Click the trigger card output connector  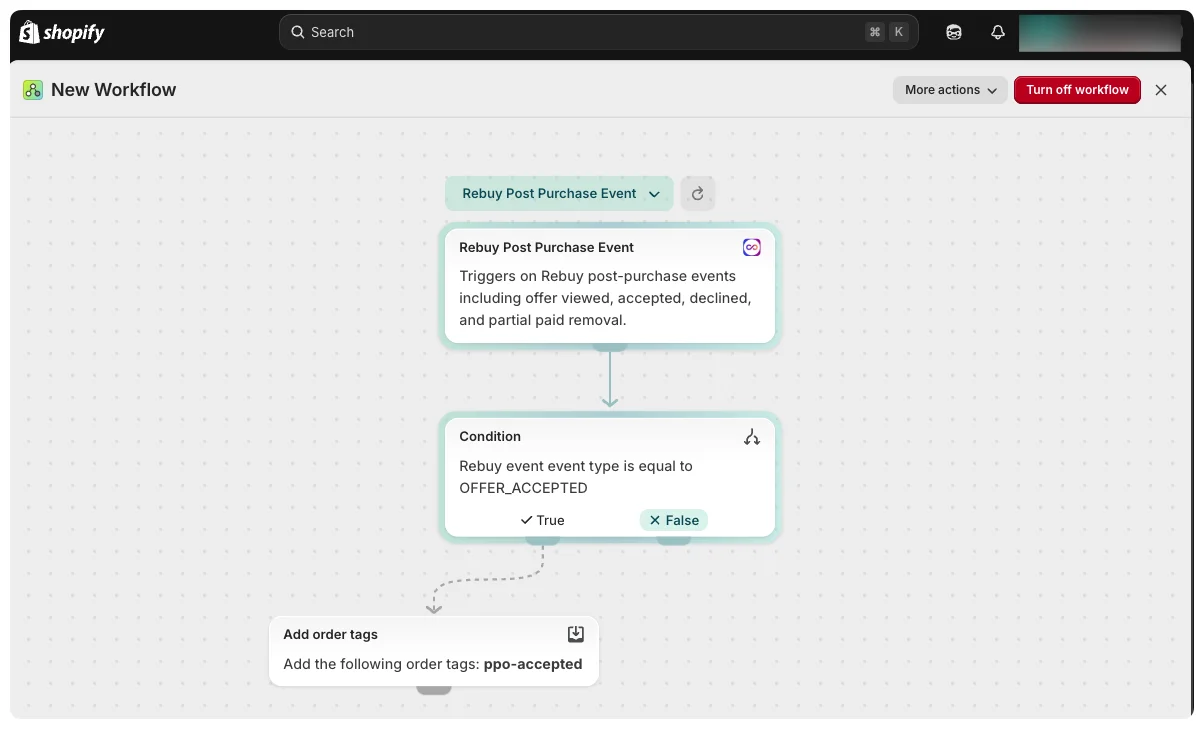(610, 346)
